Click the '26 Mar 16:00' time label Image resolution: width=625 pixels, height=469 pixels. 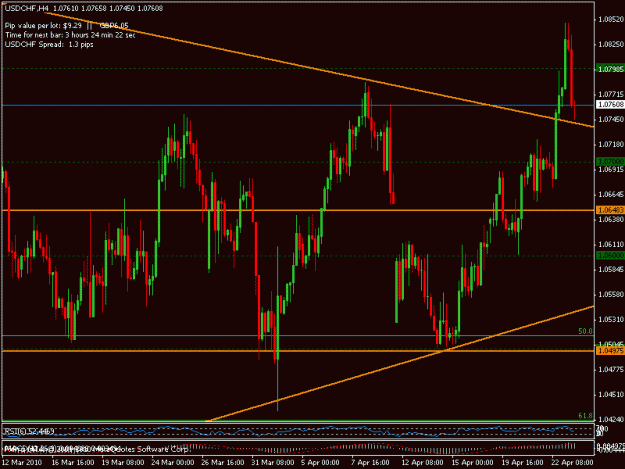[223, 463]
